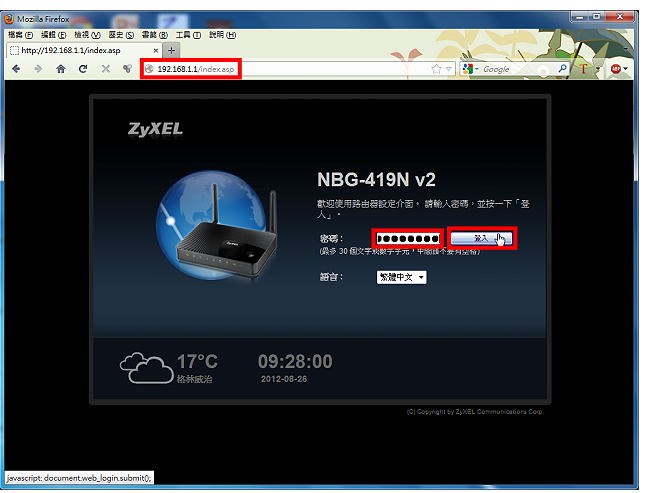This screenshot has height=493, width=647.
Task: Stop loading with the X toolbar icon
Action: click(x=106, y=69)
